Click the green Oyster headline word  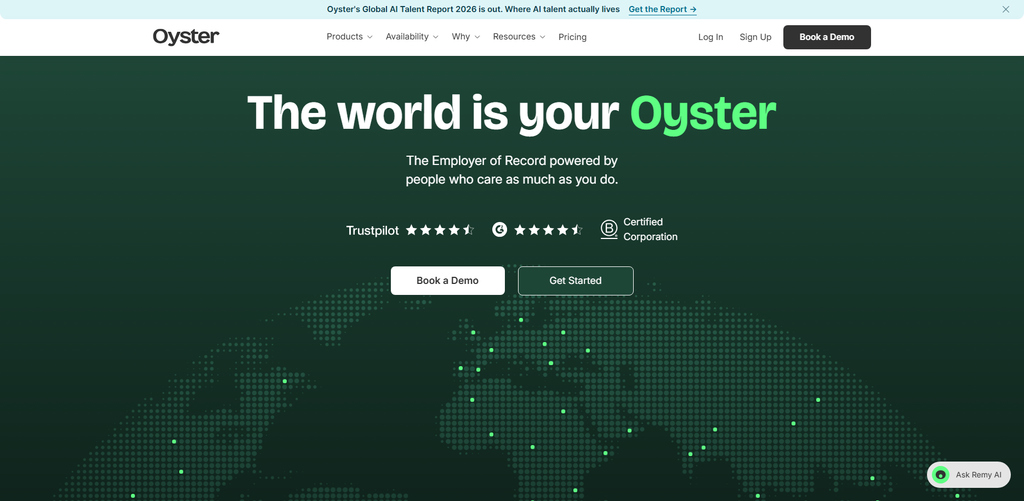pos(703,114)
